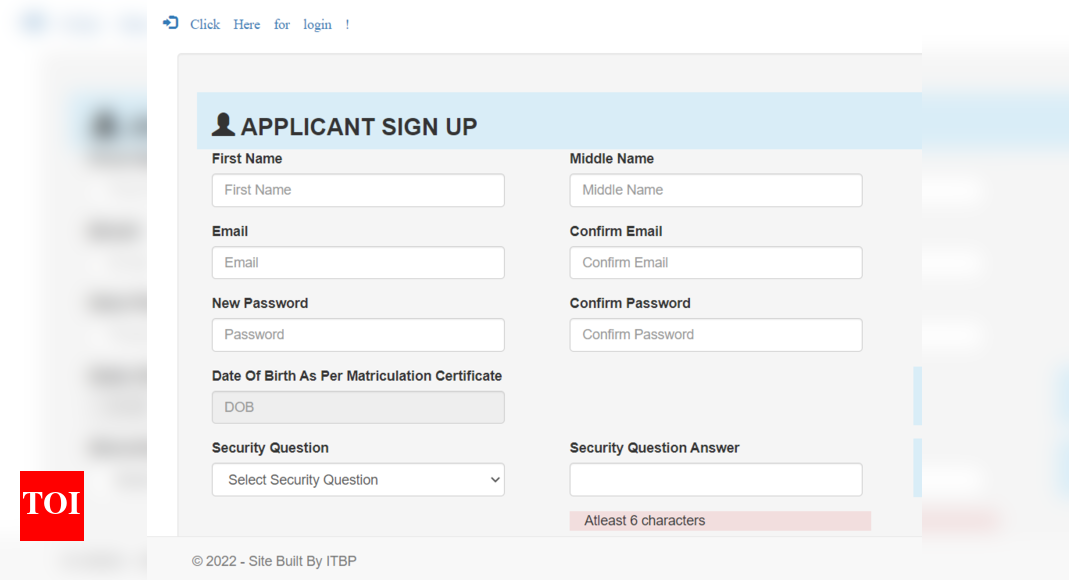Click into the Email field
The width and height of the screenshot is (1069, 580).
(358, 263)
